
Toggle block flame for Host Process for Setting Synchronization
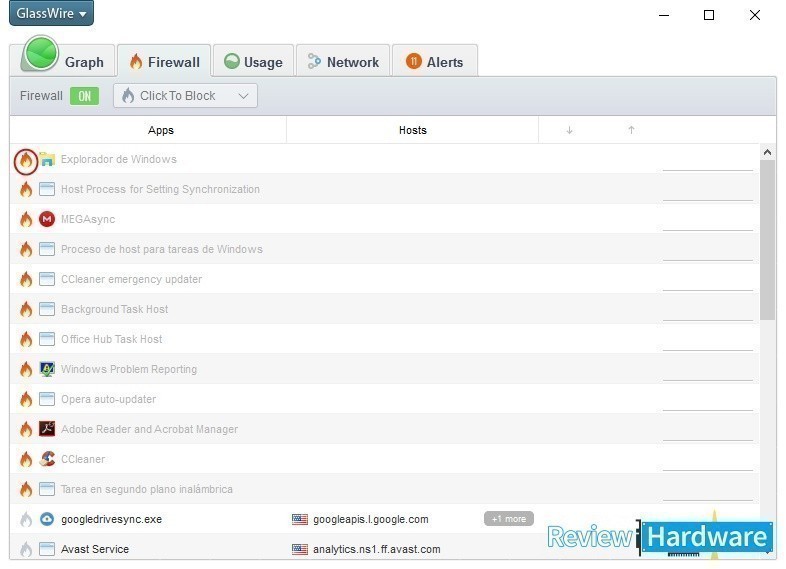(x=26, y=189)
